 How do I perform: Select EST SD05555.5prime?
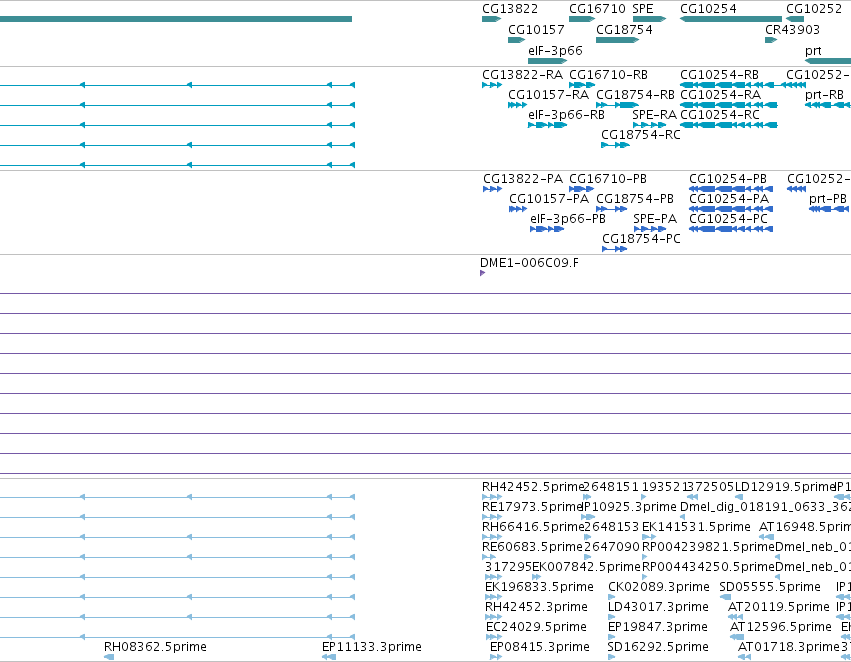pyautogui.click(x=725, y=597)
